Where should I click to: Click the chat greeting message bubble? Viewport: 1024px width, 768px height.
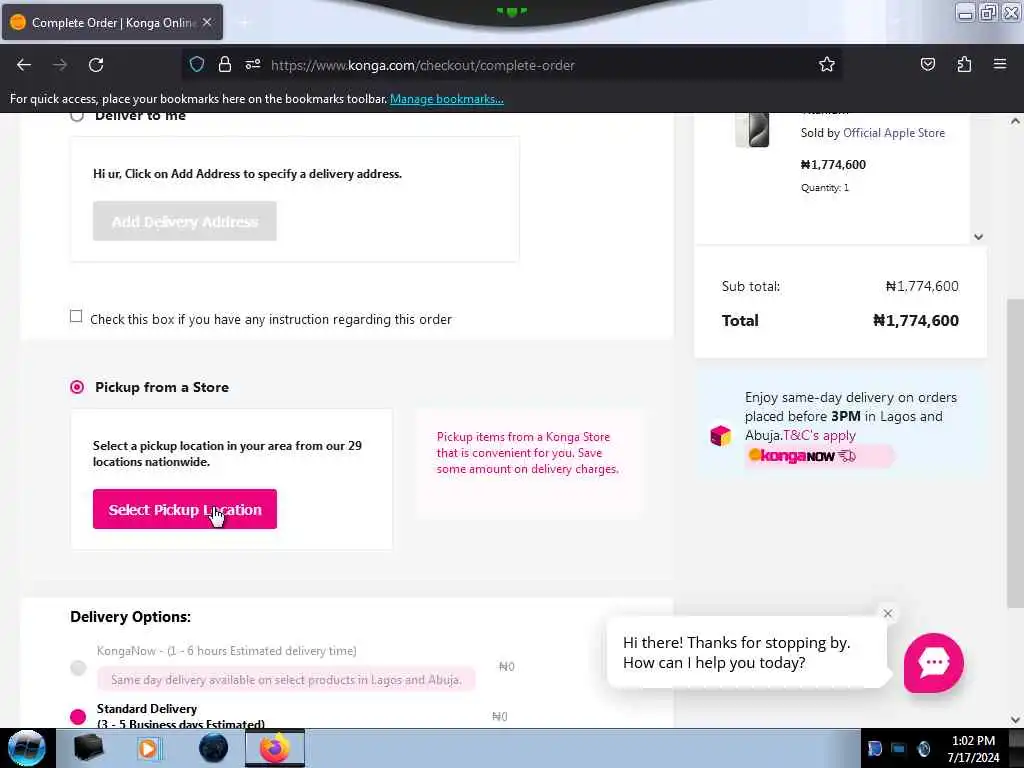746,653
